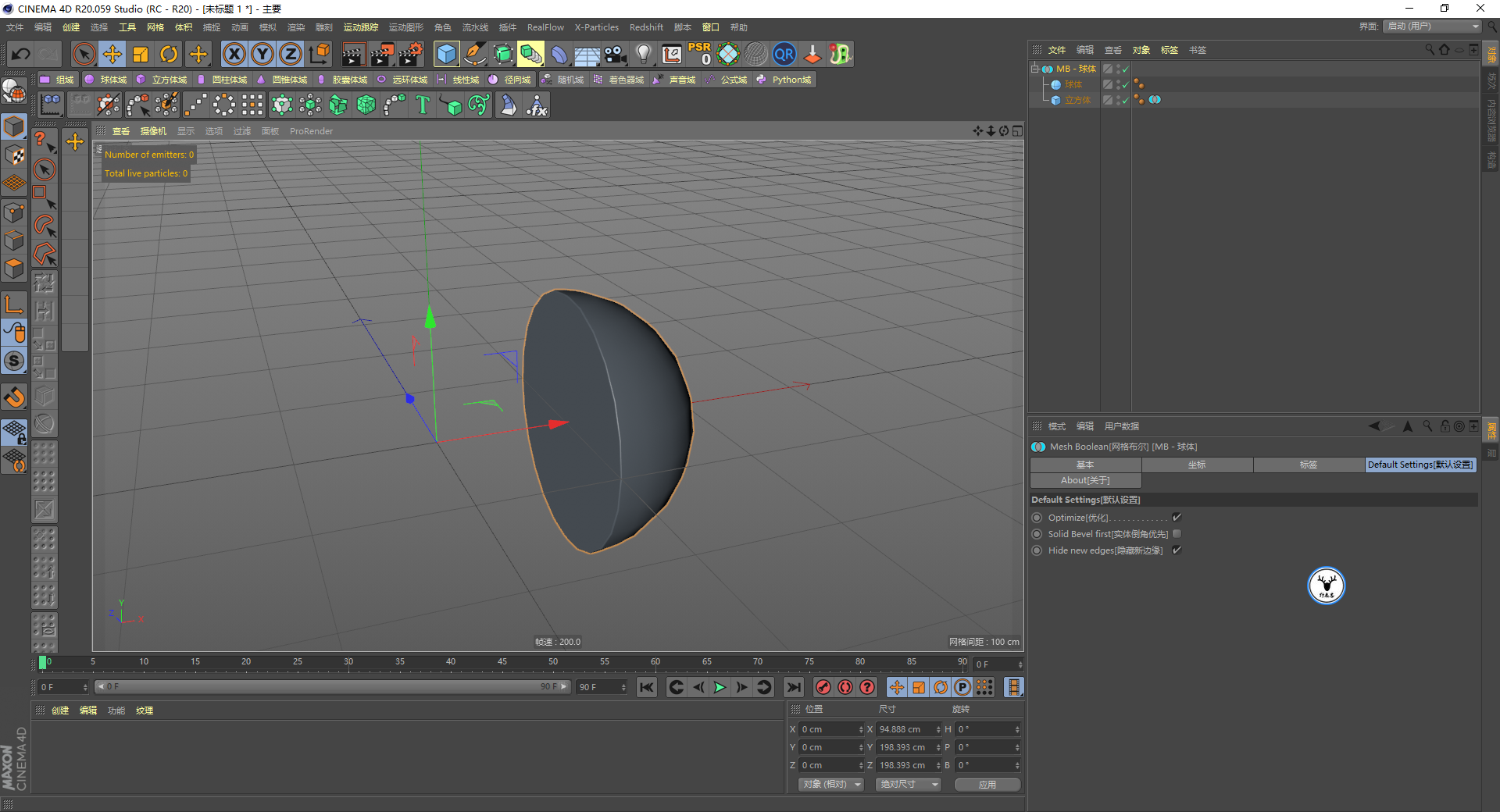Click the 90 F end frame field
The height and width of the screenshot is (812, 1500).
click(x=602, y=687)
